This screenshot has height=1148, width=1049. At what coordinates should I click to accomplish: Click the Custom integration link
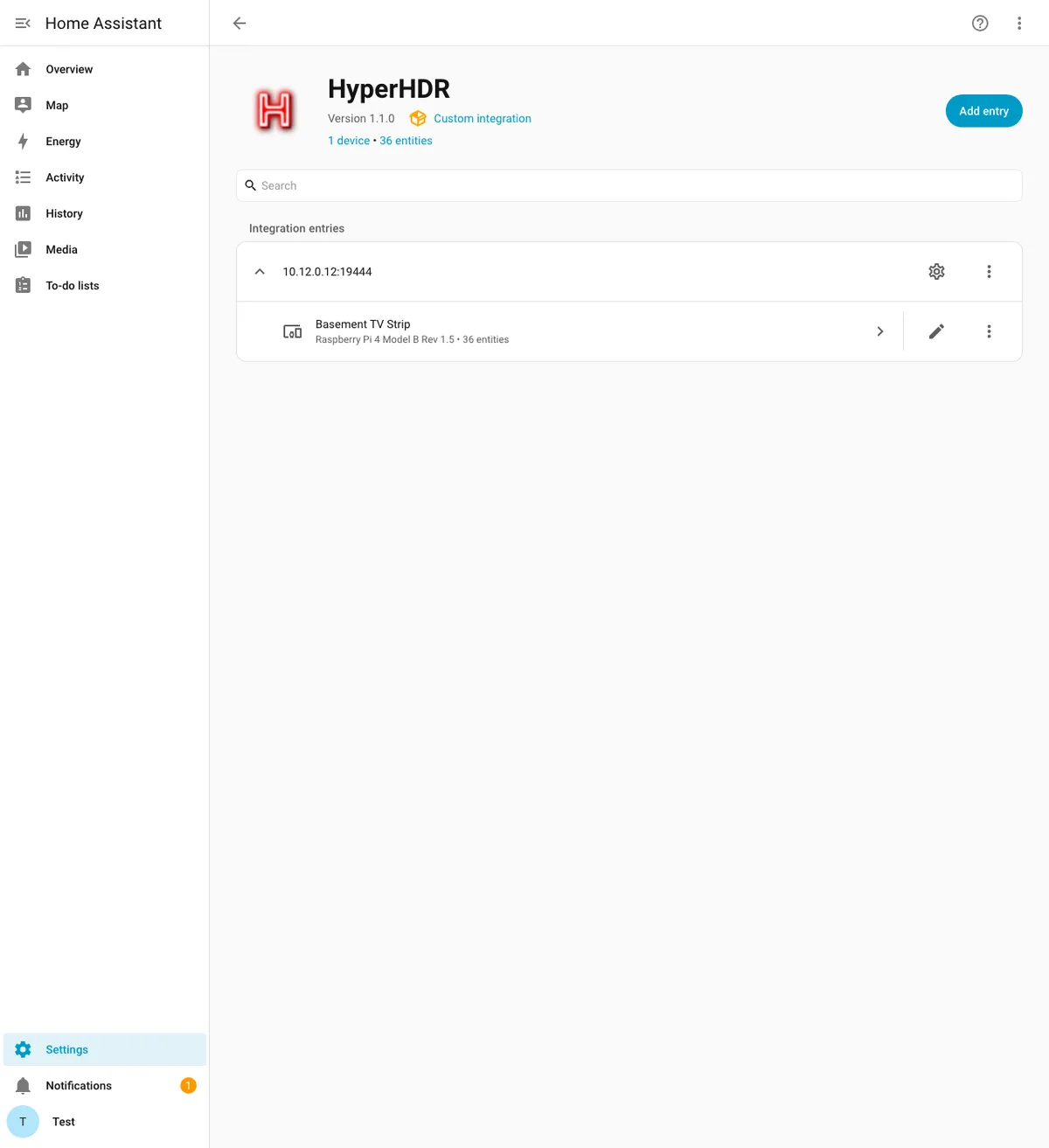pyautogui.click(x=483, y=118)
